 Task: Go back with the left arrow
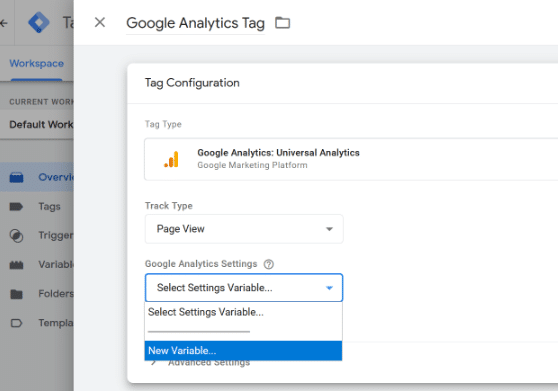pos(4,23)
